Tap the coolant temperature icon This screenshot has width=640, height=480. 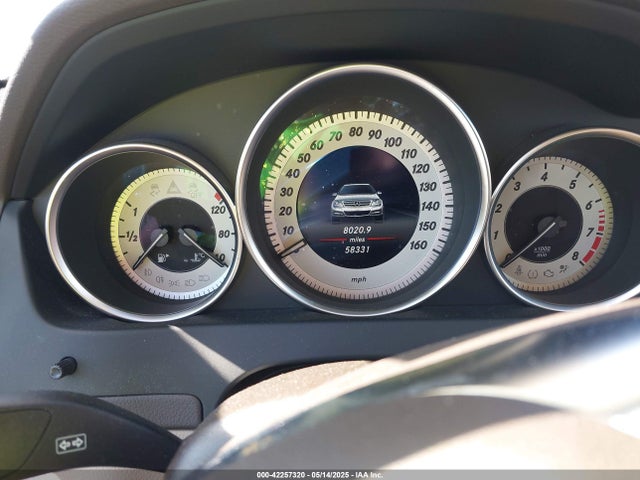coord(198,258)
